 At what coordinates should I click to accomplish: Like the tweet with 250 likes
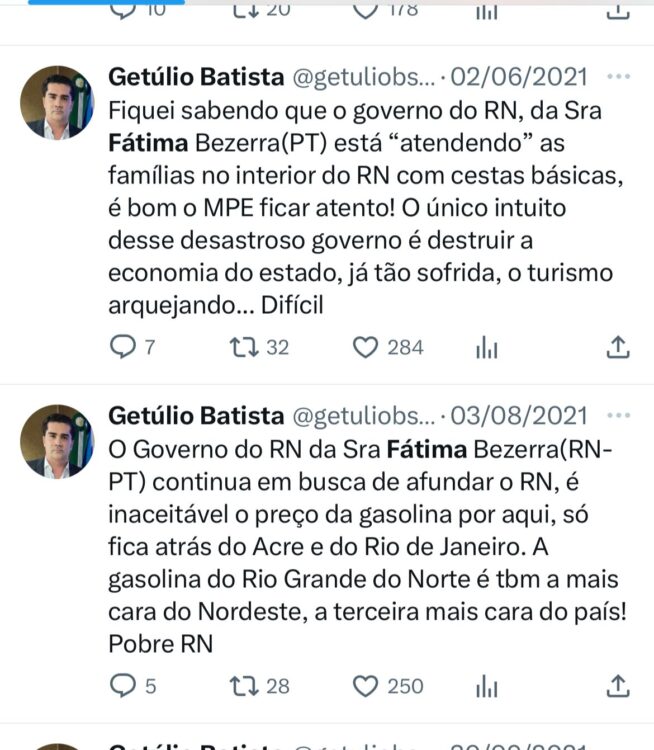[366, 686]
